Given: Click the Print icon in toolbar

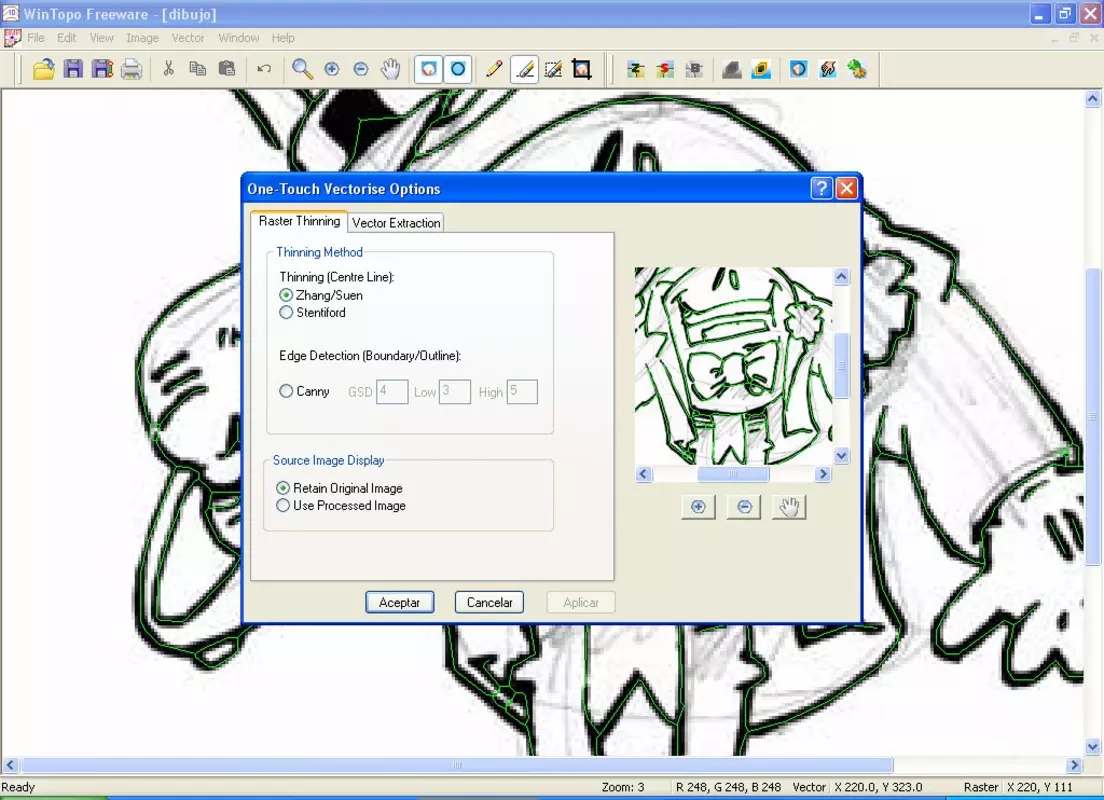Looking at the screenshot, I should point(132,69).
